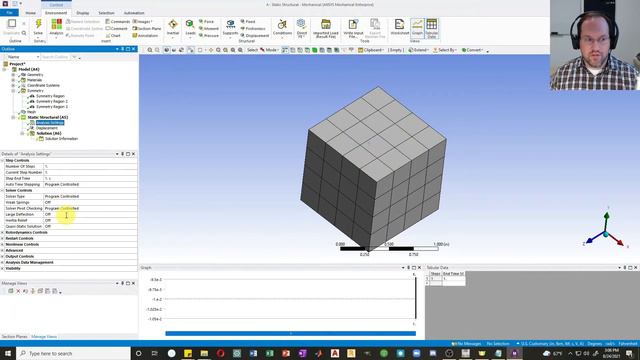Click the Auto Time Stepping value field
Image resolution: width=640 pixels, height=360 pixels.
click(x=90, y=184)
